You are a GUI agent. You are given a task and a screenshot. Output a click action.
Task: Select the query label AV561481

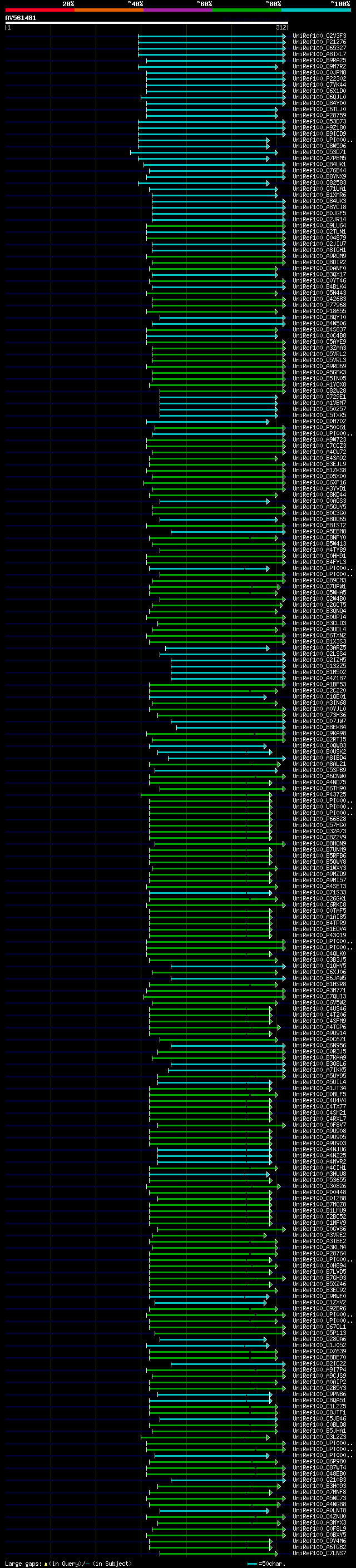click(21, 18)
